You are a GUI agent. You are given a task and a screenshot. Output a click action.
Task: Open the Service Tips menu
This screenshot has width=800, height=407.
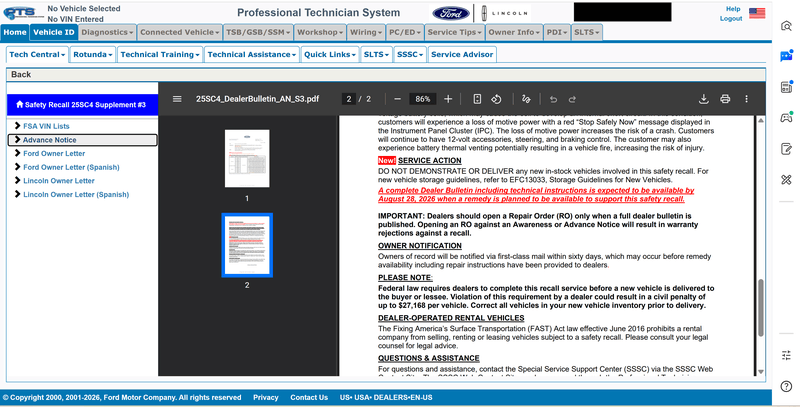(x=455, y=32)
